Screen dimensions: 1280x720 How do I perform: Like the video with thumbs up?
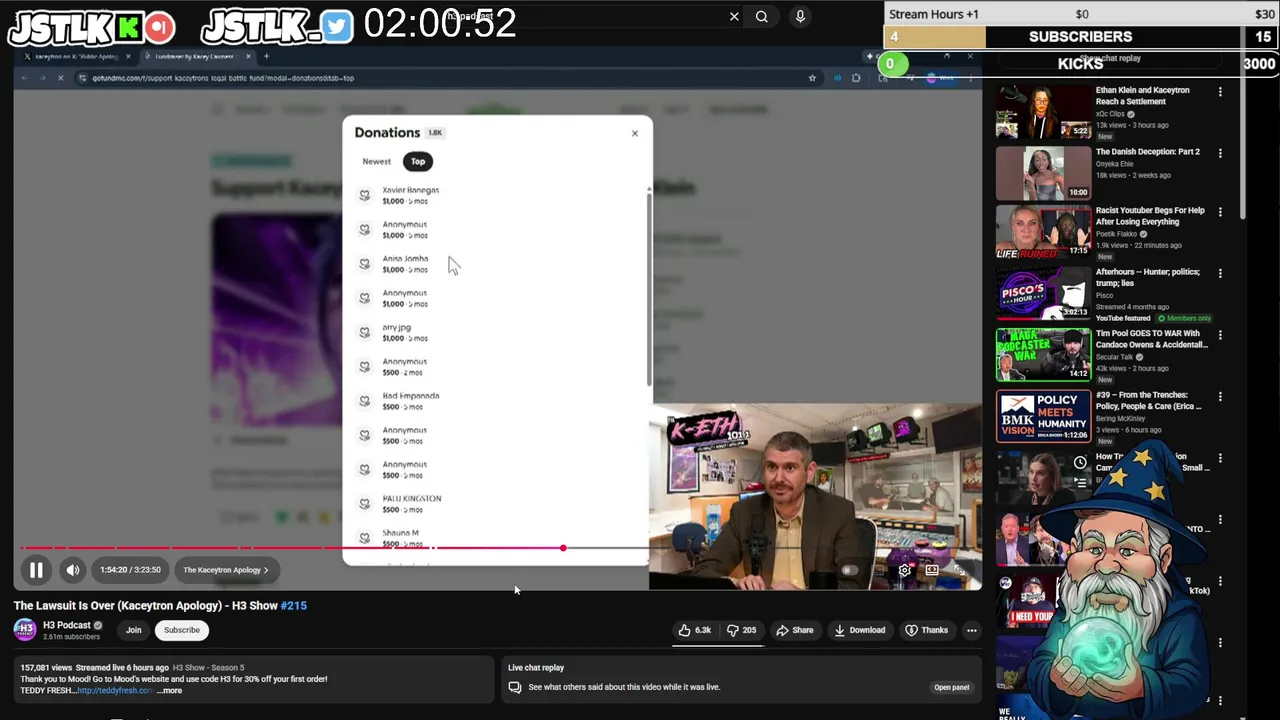[695, 630]
